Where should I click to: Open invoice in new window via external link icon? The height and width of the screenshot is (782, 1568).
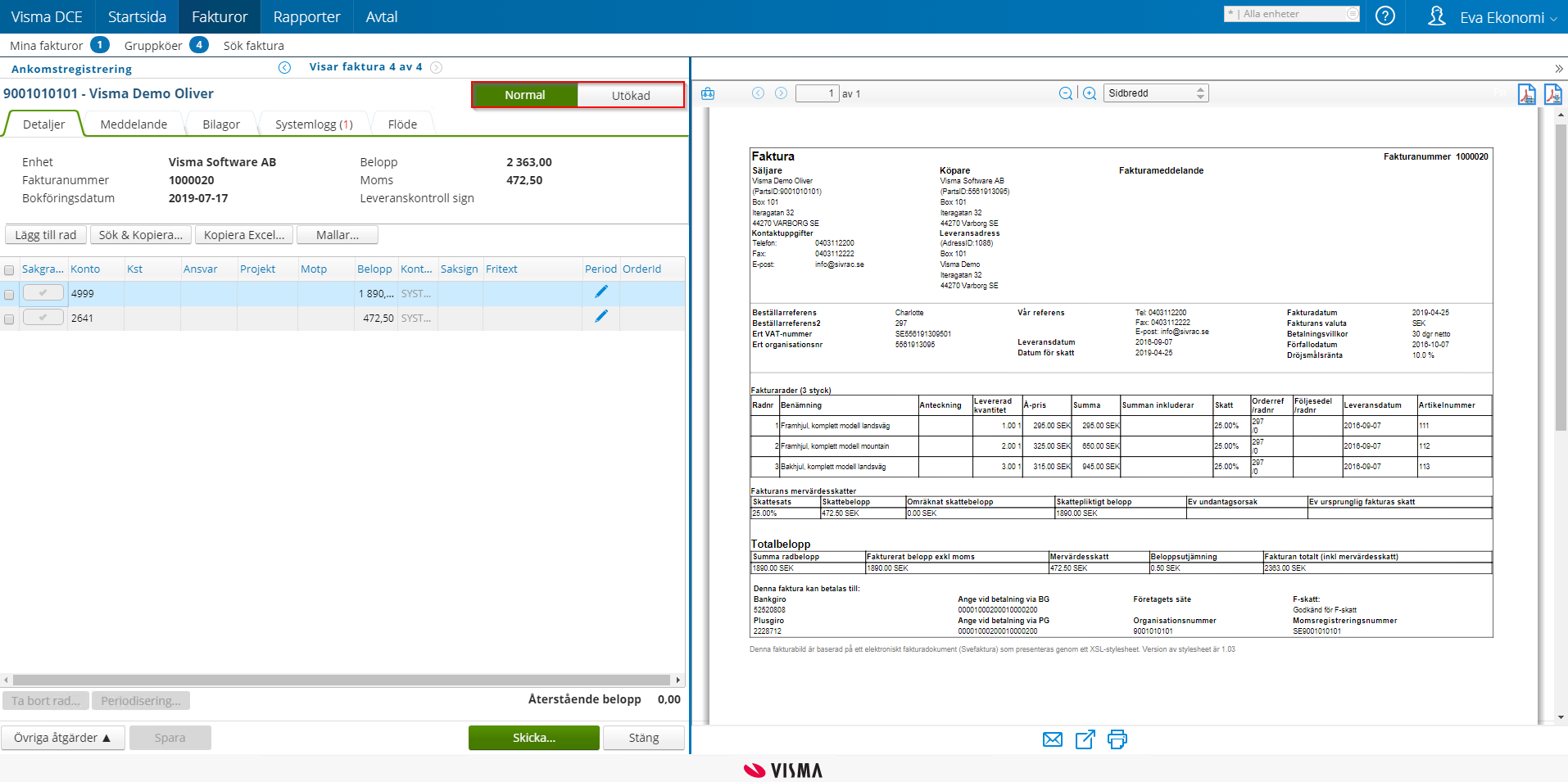[1085, 739]
